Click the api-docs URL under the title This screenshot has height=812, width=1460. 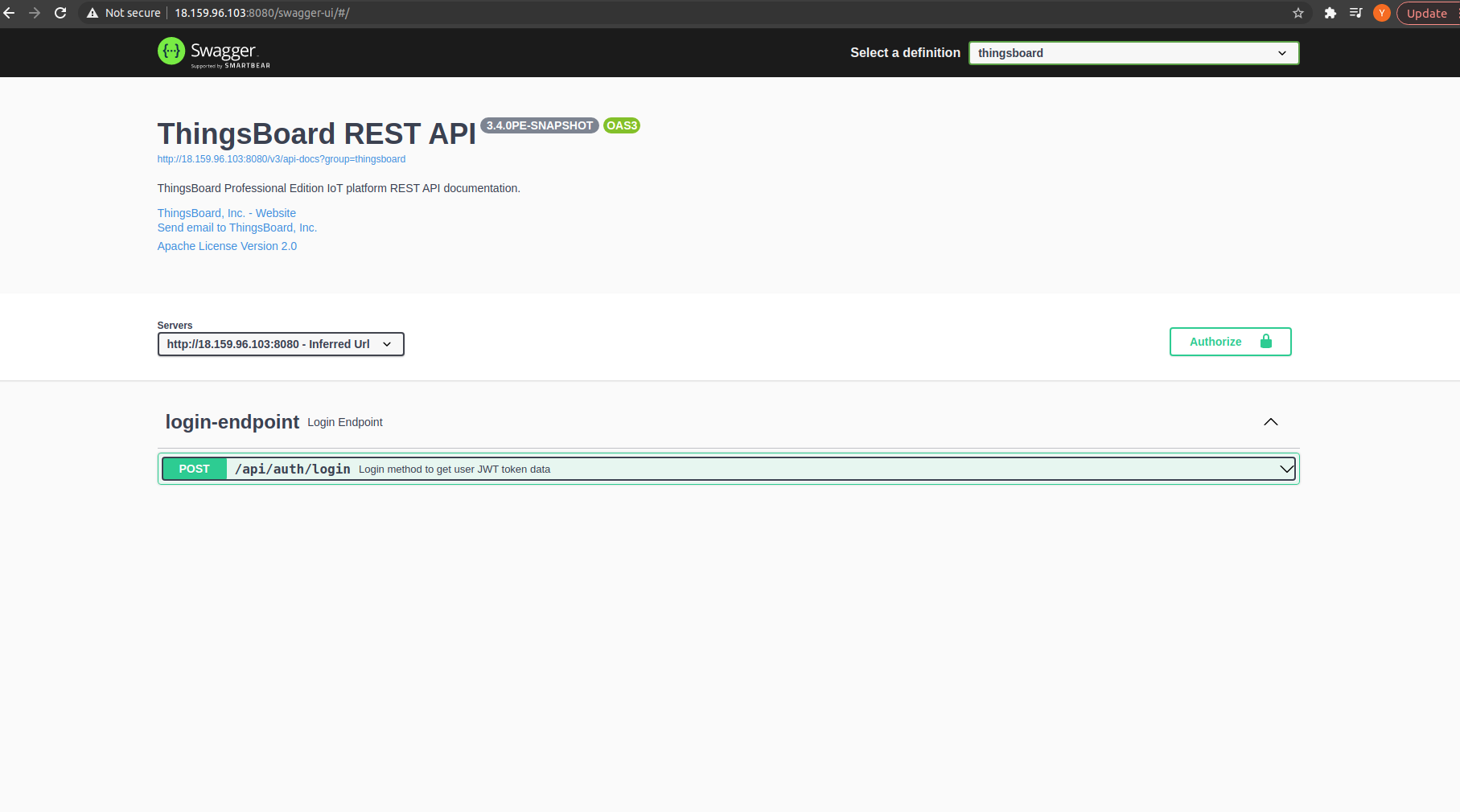point(281,158)
